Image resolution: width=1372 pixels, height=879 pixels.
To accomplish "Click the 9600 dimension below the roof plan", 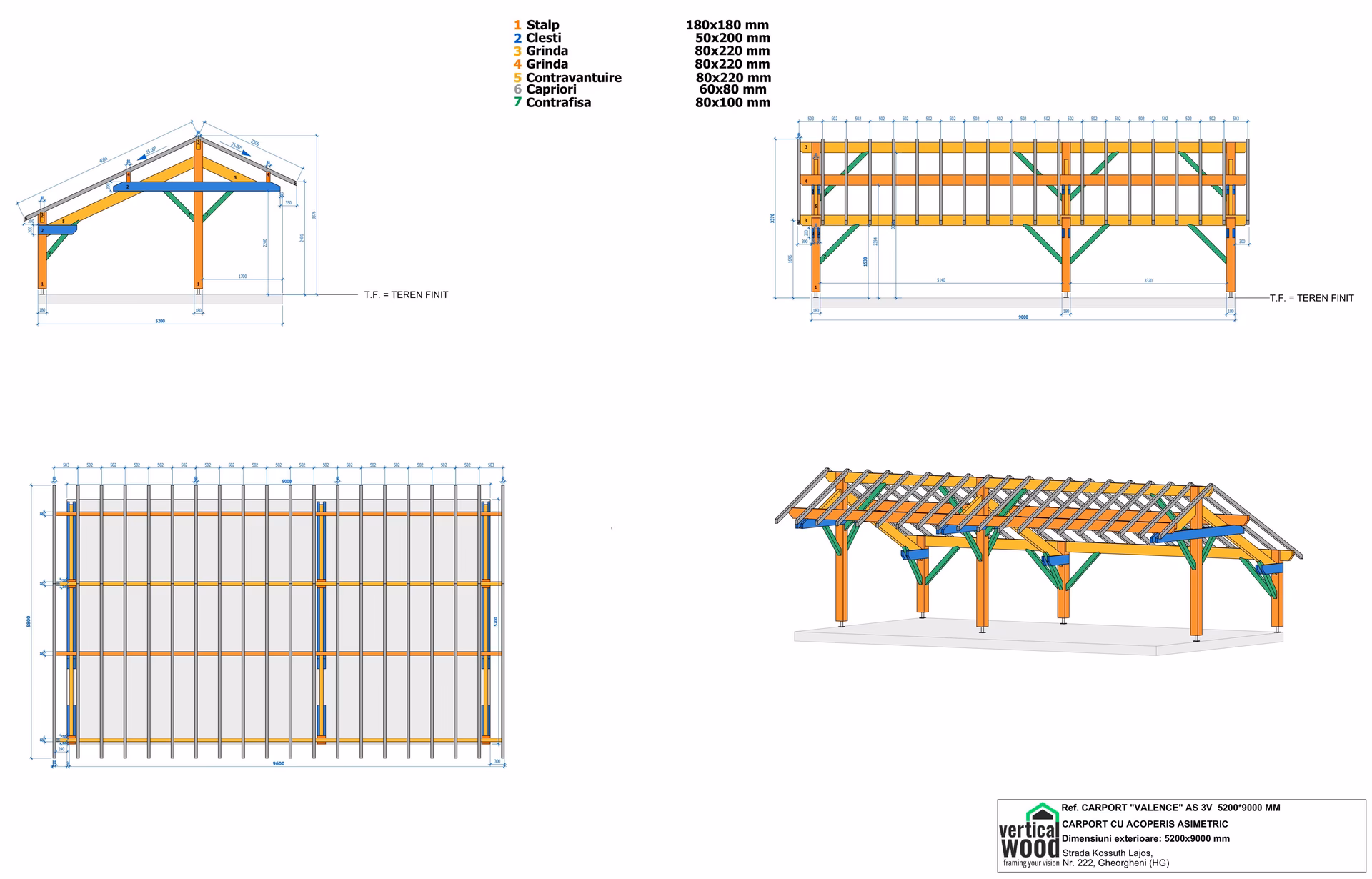I will point(279,763).
